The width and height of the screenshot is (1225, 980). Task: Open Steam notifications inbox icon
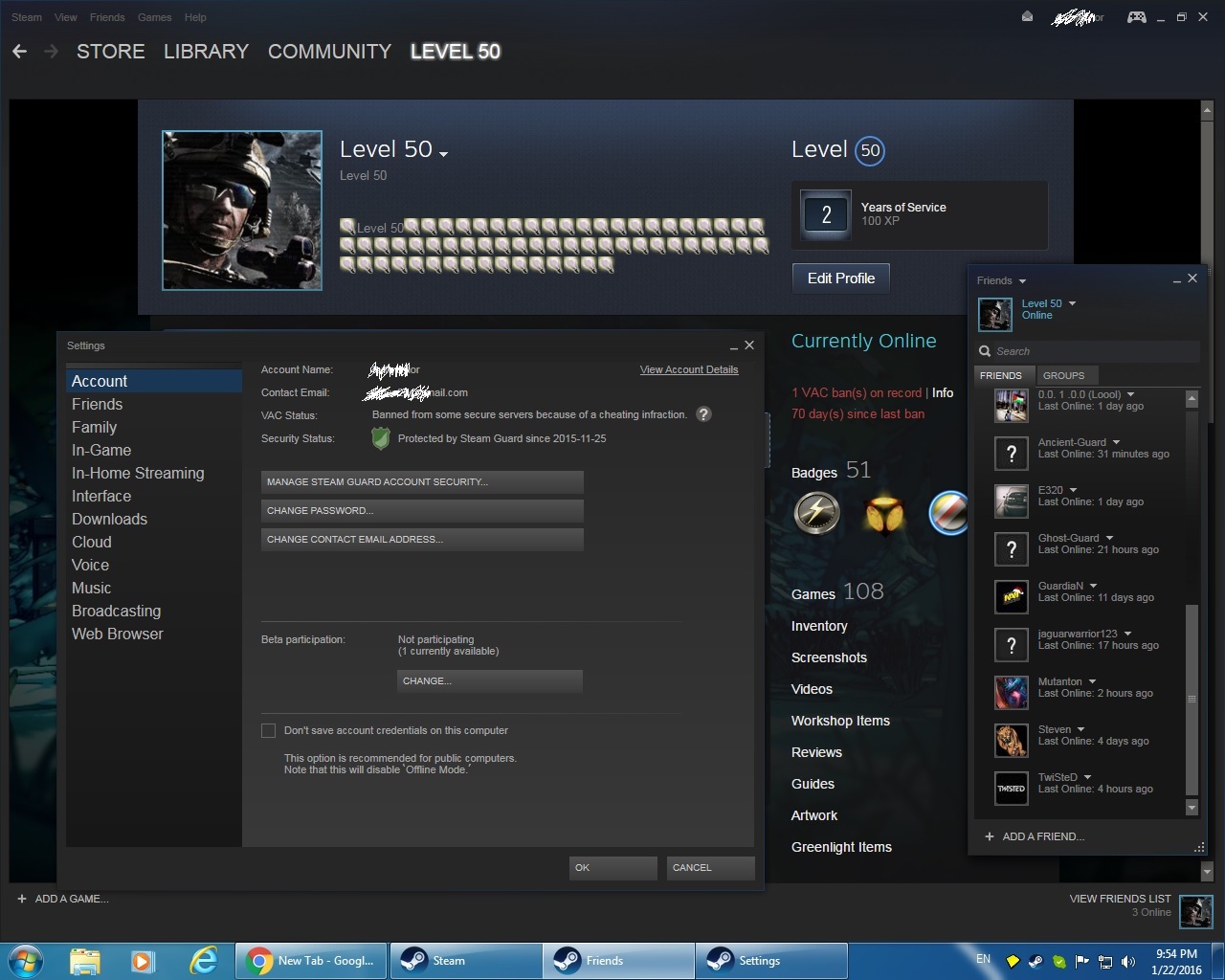(x=1027, y=17)
